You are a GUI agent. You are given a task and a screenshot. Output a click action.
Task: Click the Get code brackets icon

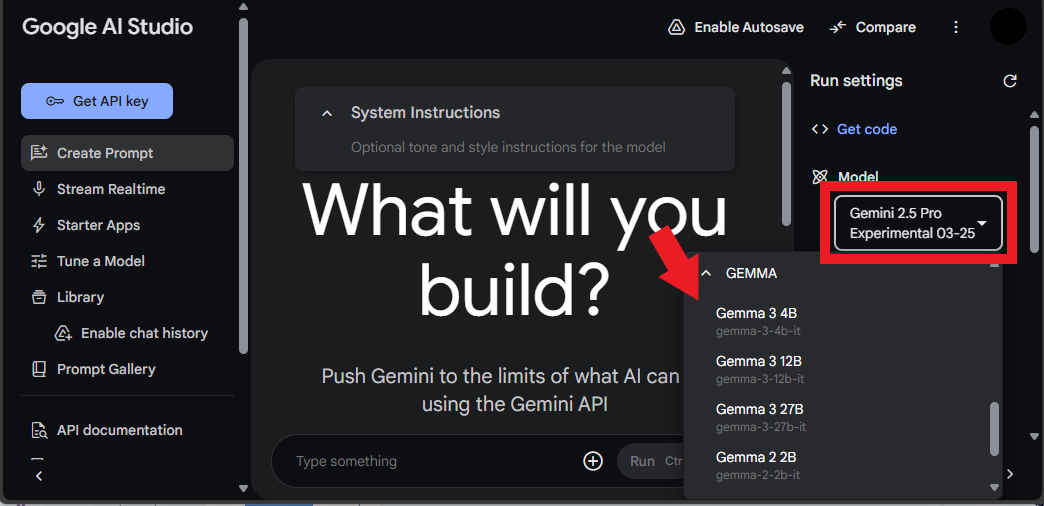coord(820,129)
